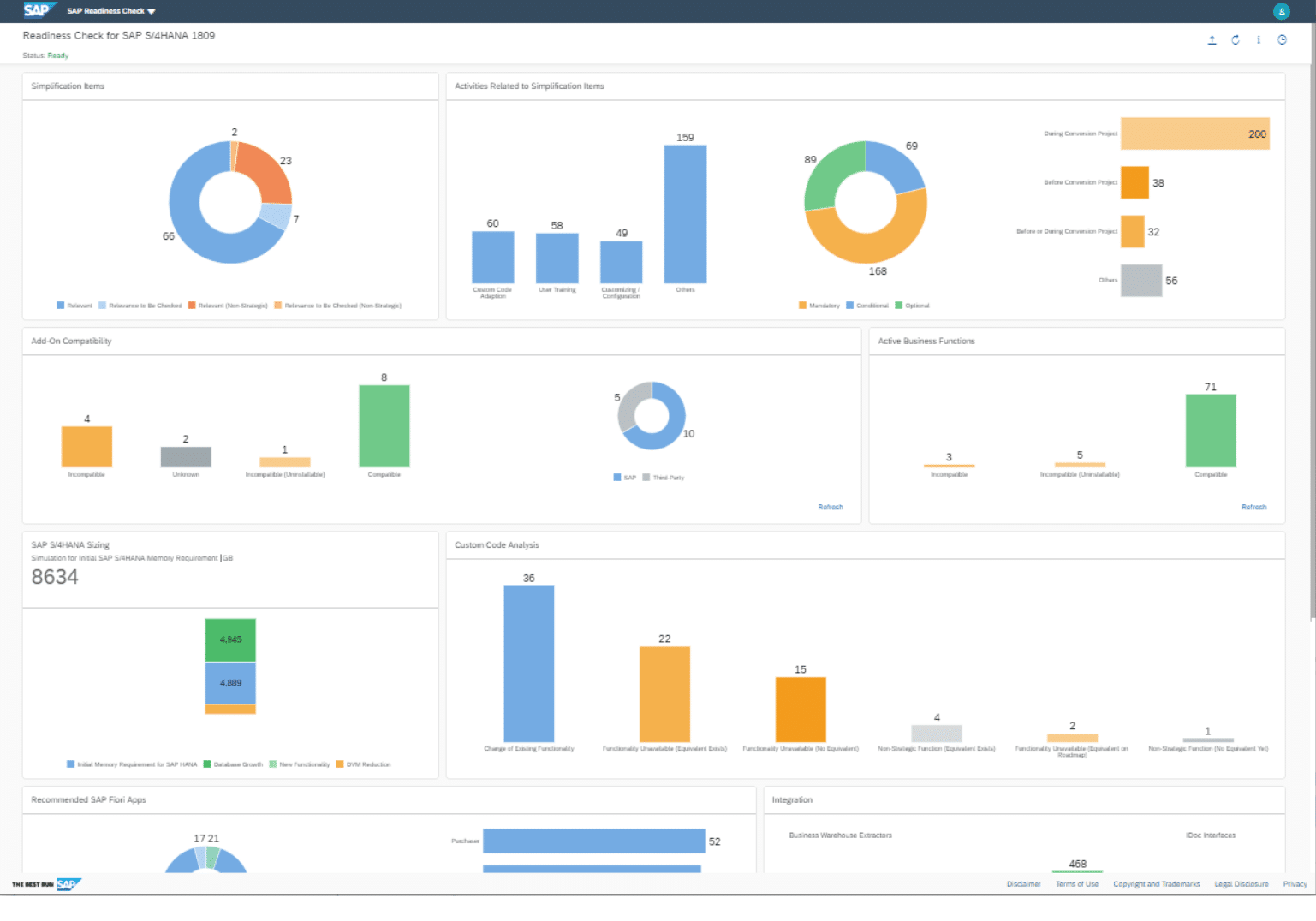
Task: Select Functionality Unavailable (No Equivalent) bar labeled 15
Action: pyautogui.click(x=801, y=710)
